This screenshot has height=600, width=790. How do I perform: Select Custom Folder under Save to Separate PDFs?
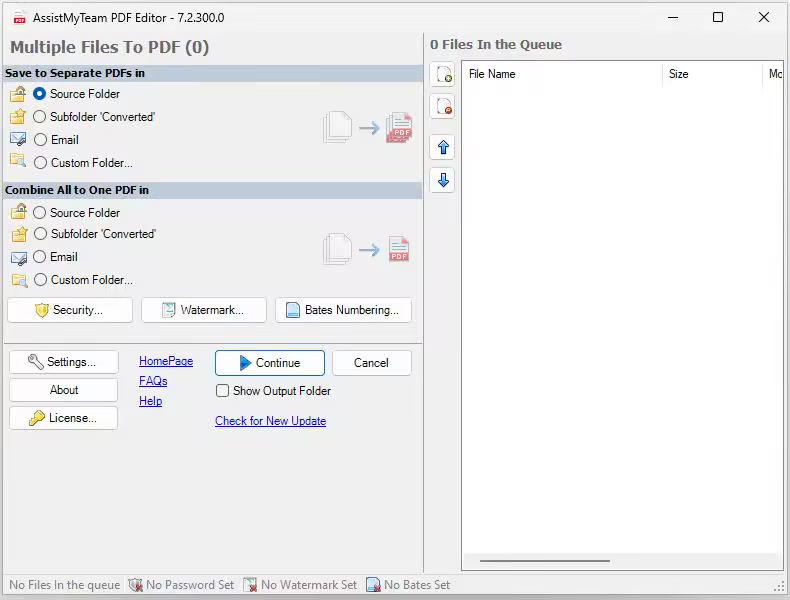tap(40, 163)
